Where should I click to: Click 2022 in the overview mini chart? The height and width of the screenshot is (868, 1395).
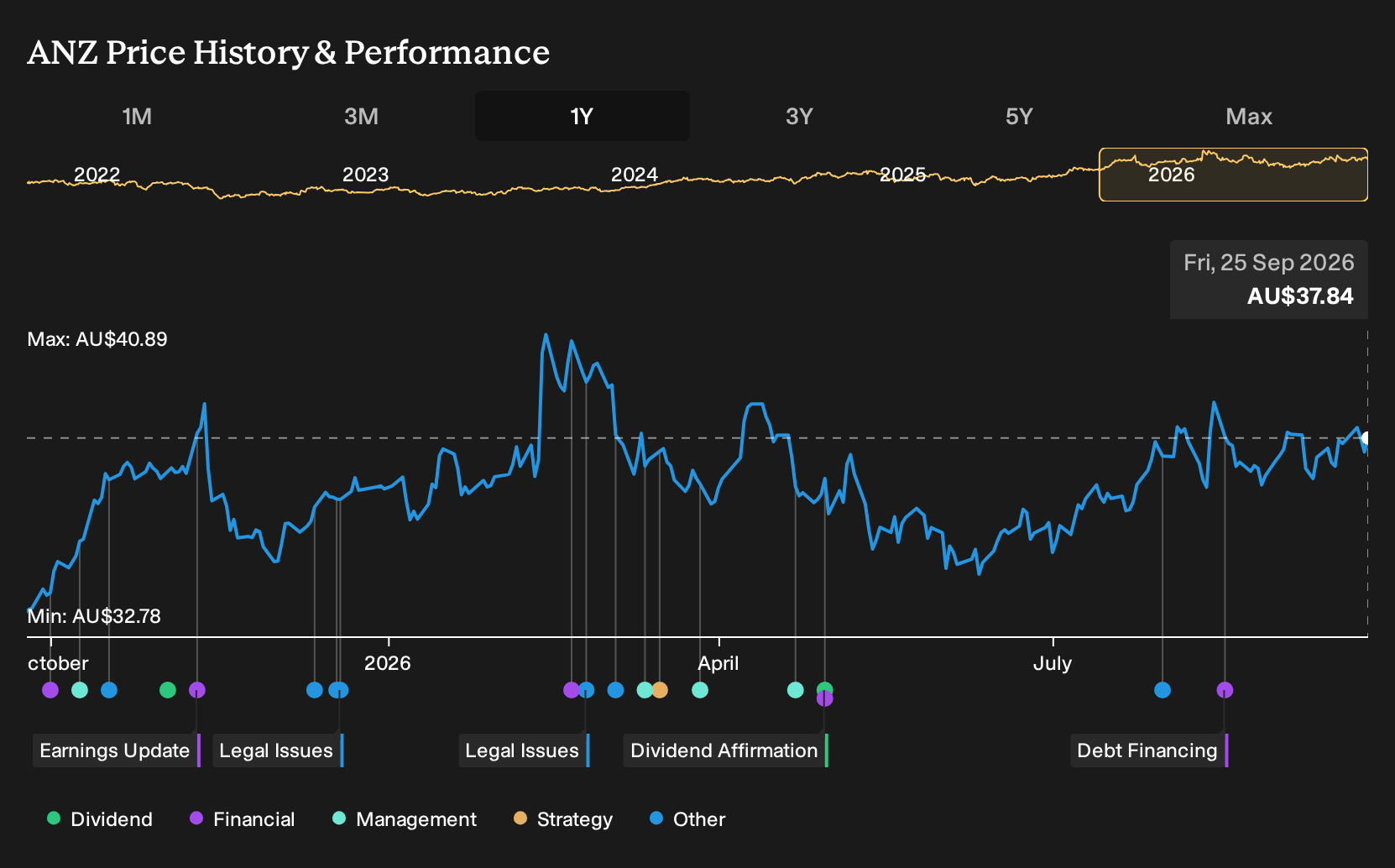point(97,175)
